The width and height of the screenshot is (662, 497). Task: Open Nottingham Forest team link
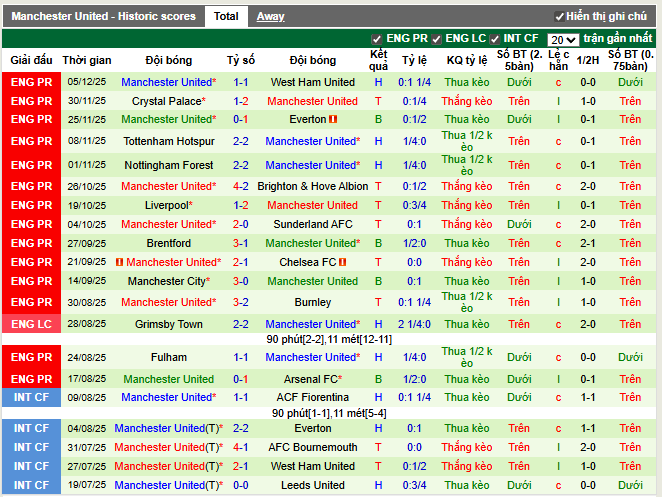(169, 165)
